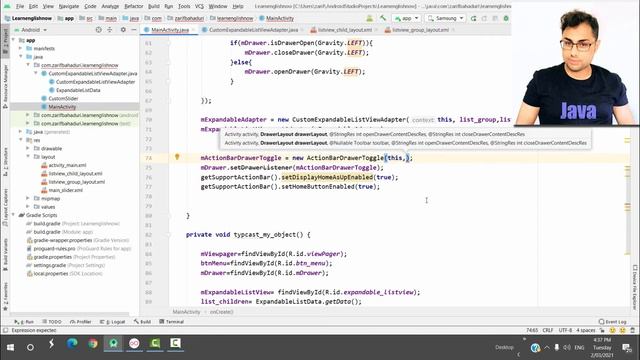Image resolution: width=640 pixels, height=360 pixels.
Task: Expand the mipmap folder
Action: click(x=28, y=198)
